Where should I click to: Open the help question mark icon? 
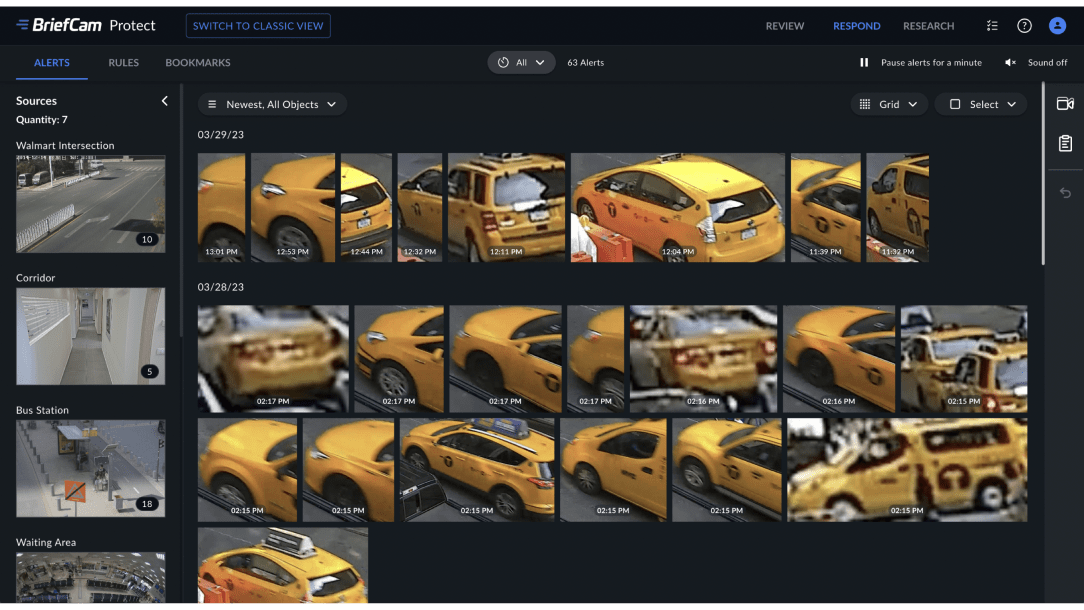[1024, 26]
